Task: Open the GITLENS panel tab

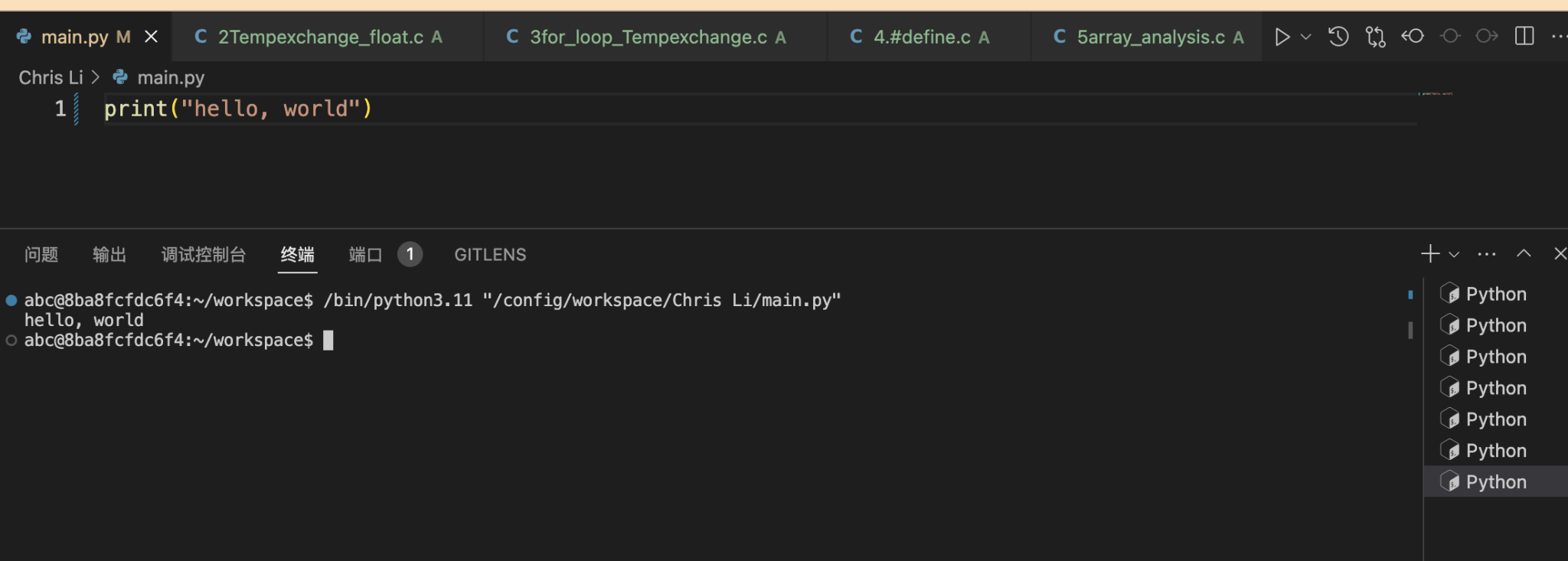Action: (490, 255)
